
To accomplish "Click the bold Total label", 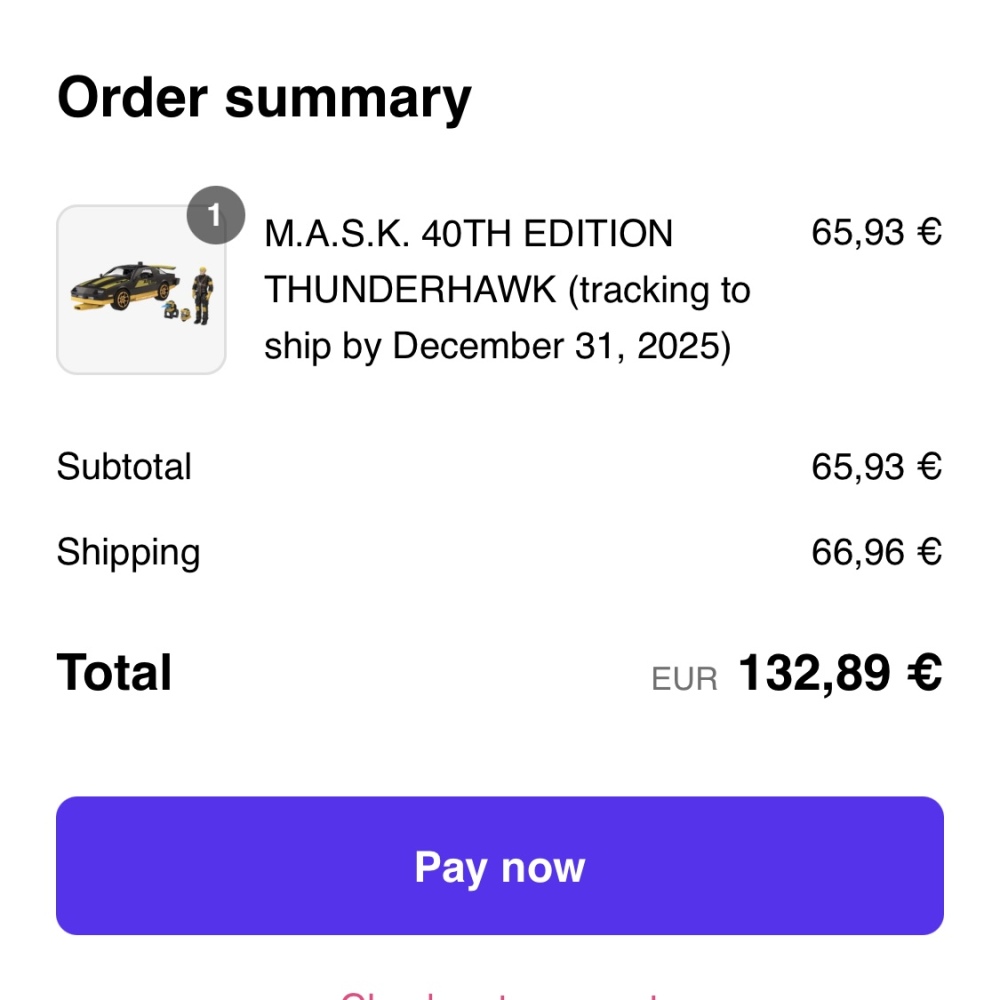I will click(x=114, y=672).
